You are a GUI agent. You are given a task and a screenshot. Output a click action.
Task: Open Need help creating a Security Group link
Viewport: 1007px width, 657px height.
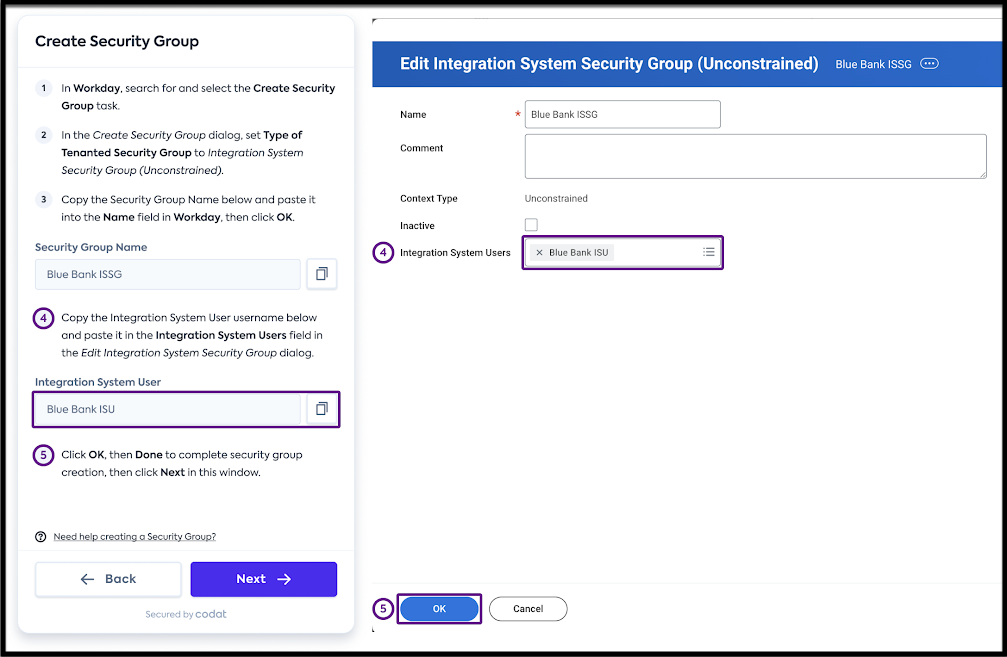click(x=134, y=537)
